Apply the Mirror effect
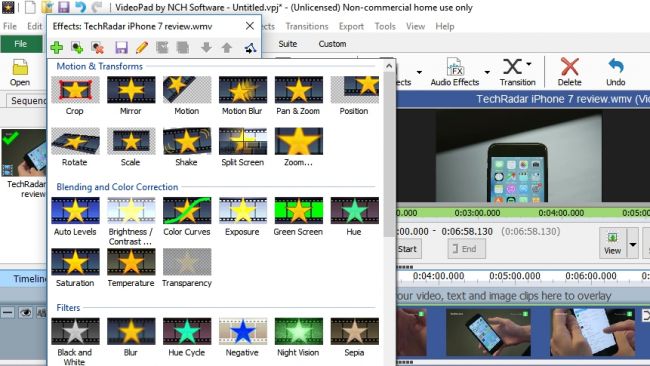The height and width of the screenshot is (366, 650). click(131, 96)
